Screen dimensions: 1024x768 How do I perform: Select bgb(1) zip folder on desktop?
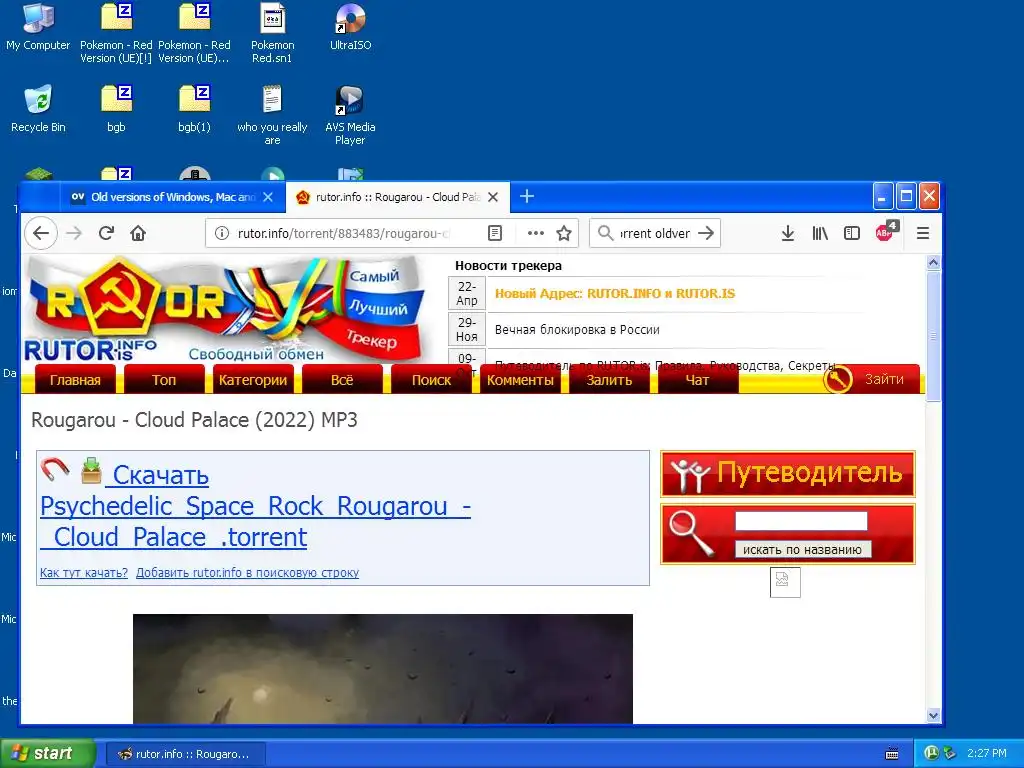coord(195,109)
